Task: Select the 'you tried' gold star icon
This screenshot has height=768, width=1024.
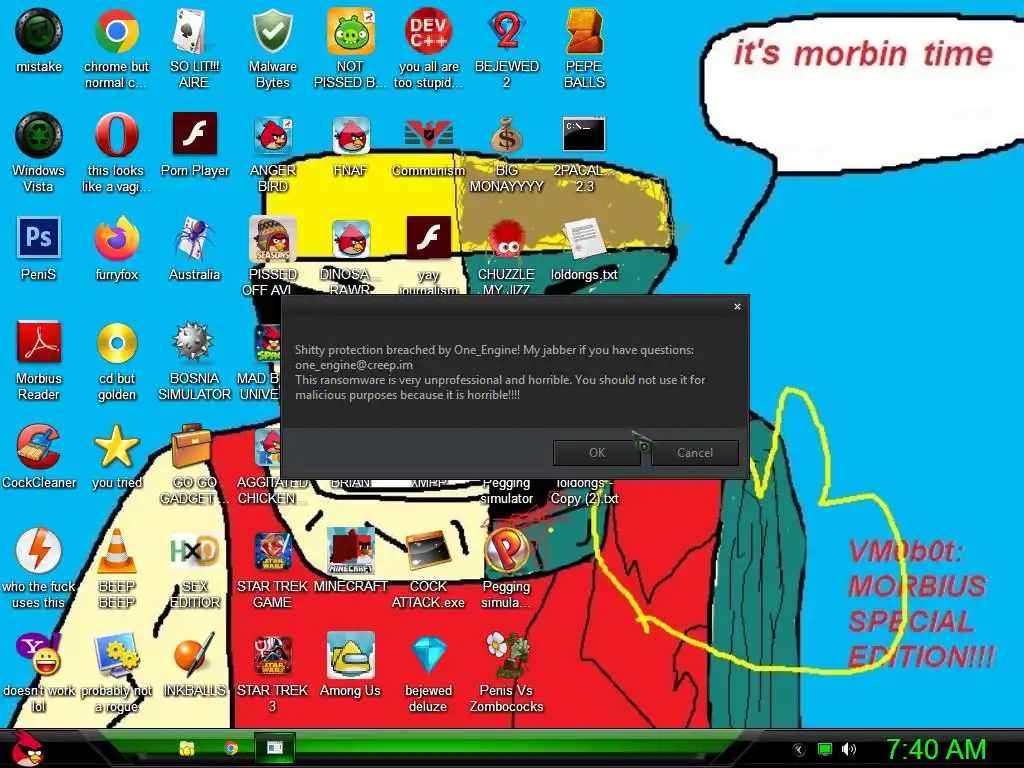Action: click(x=116, y=447)
